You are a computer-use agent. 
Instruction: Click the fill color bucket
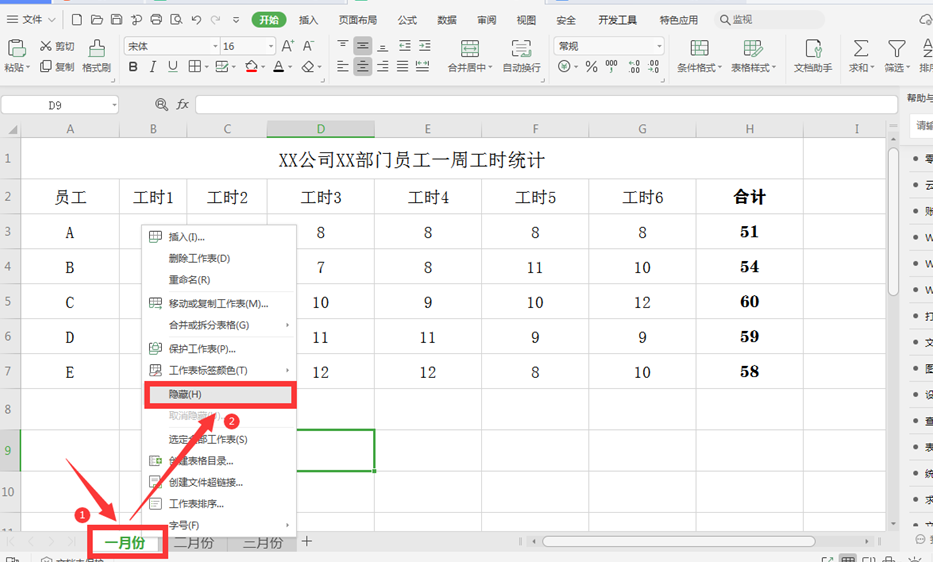point(252,67)
